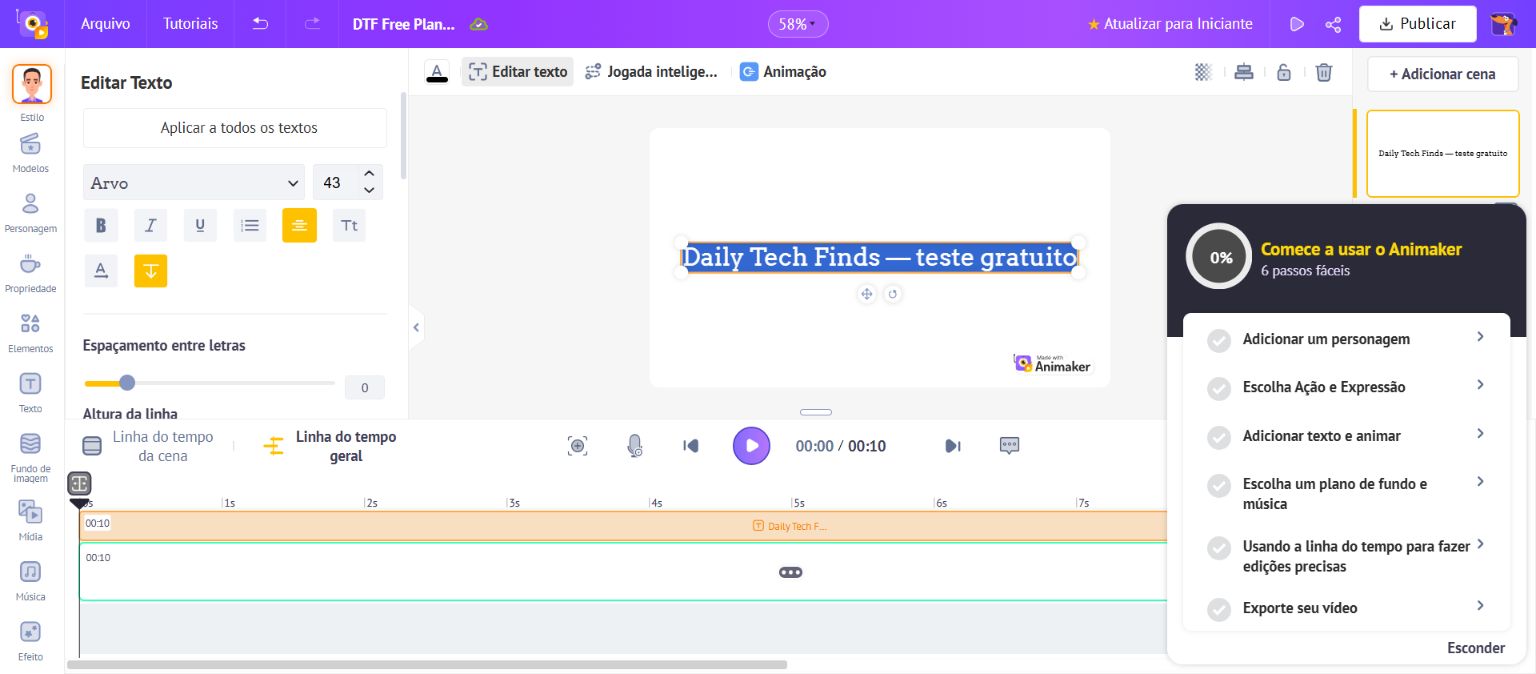Toggle bullet list formatting
The height and width of the screenshot is (674, 1536).
pyautogui.click(x=250, y=225)
